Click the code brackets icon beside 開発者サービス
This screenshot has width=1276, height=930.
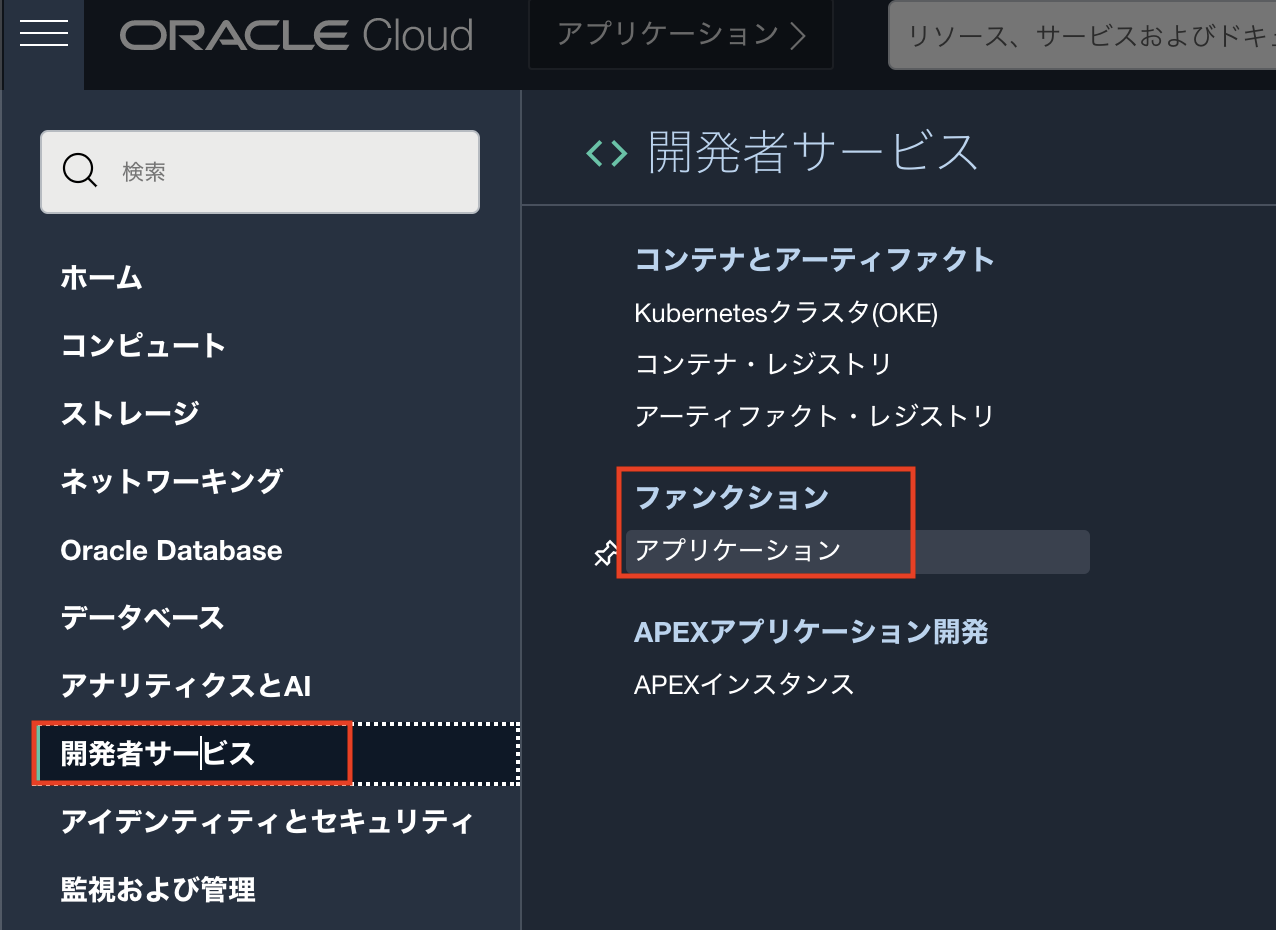tap(606, 153)
